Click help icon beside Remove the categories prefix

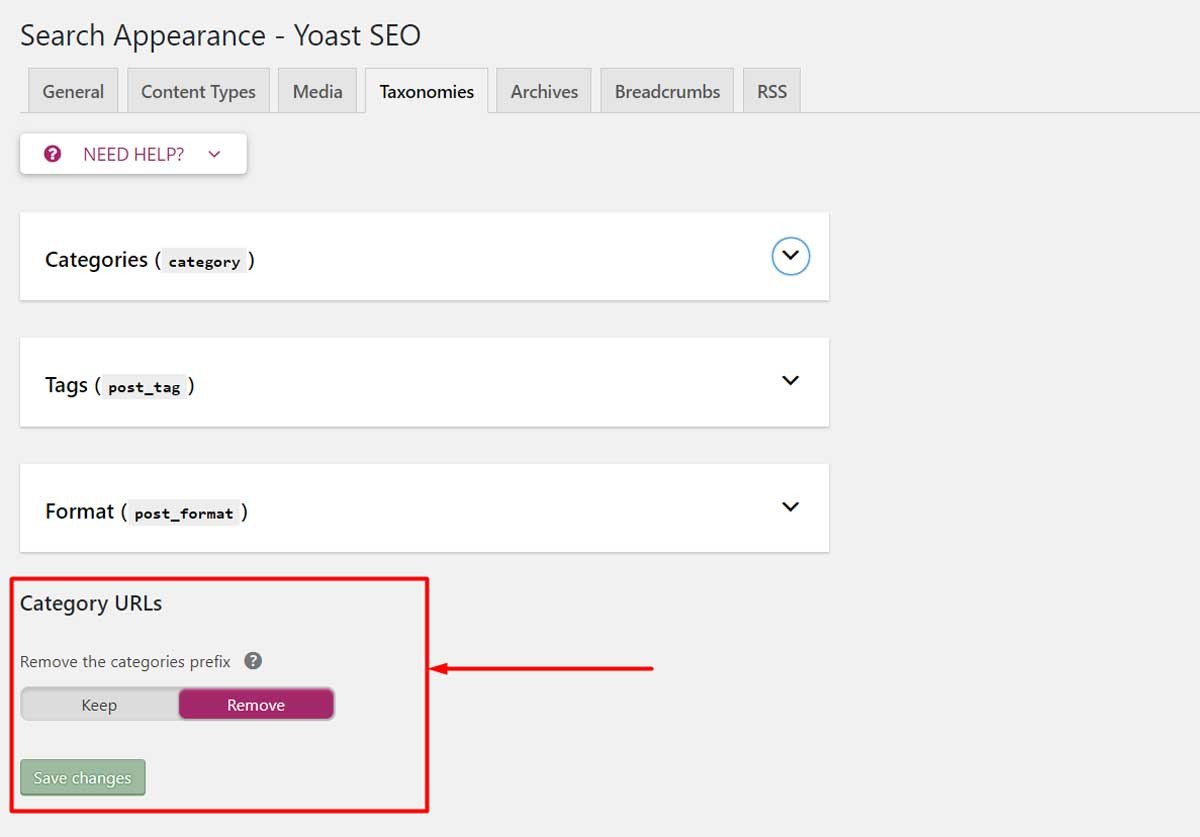(254, 661)
